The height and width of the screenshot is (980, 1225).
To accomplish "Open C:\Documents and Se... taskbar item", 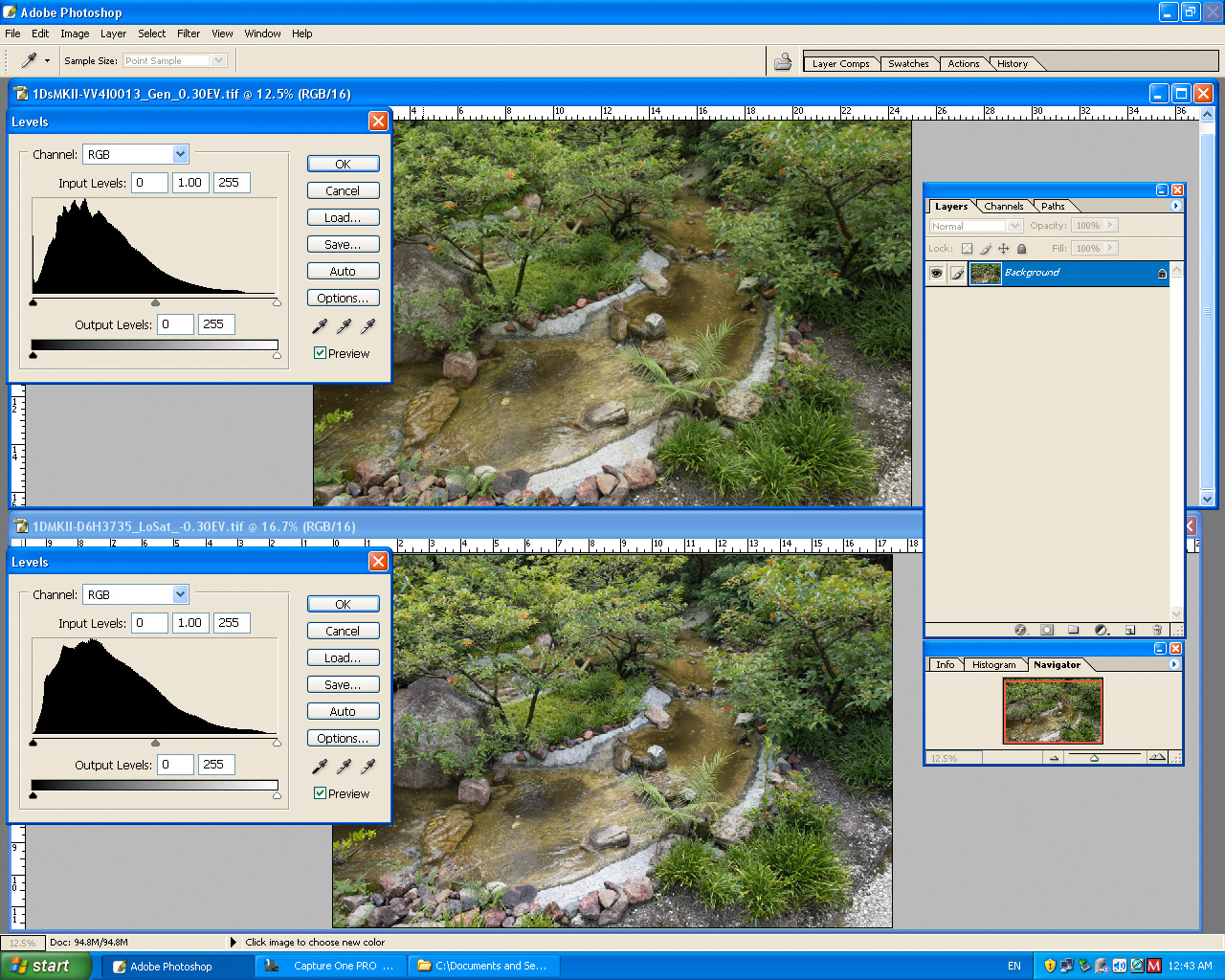I will pyautogui.click(x=484, y=966).
